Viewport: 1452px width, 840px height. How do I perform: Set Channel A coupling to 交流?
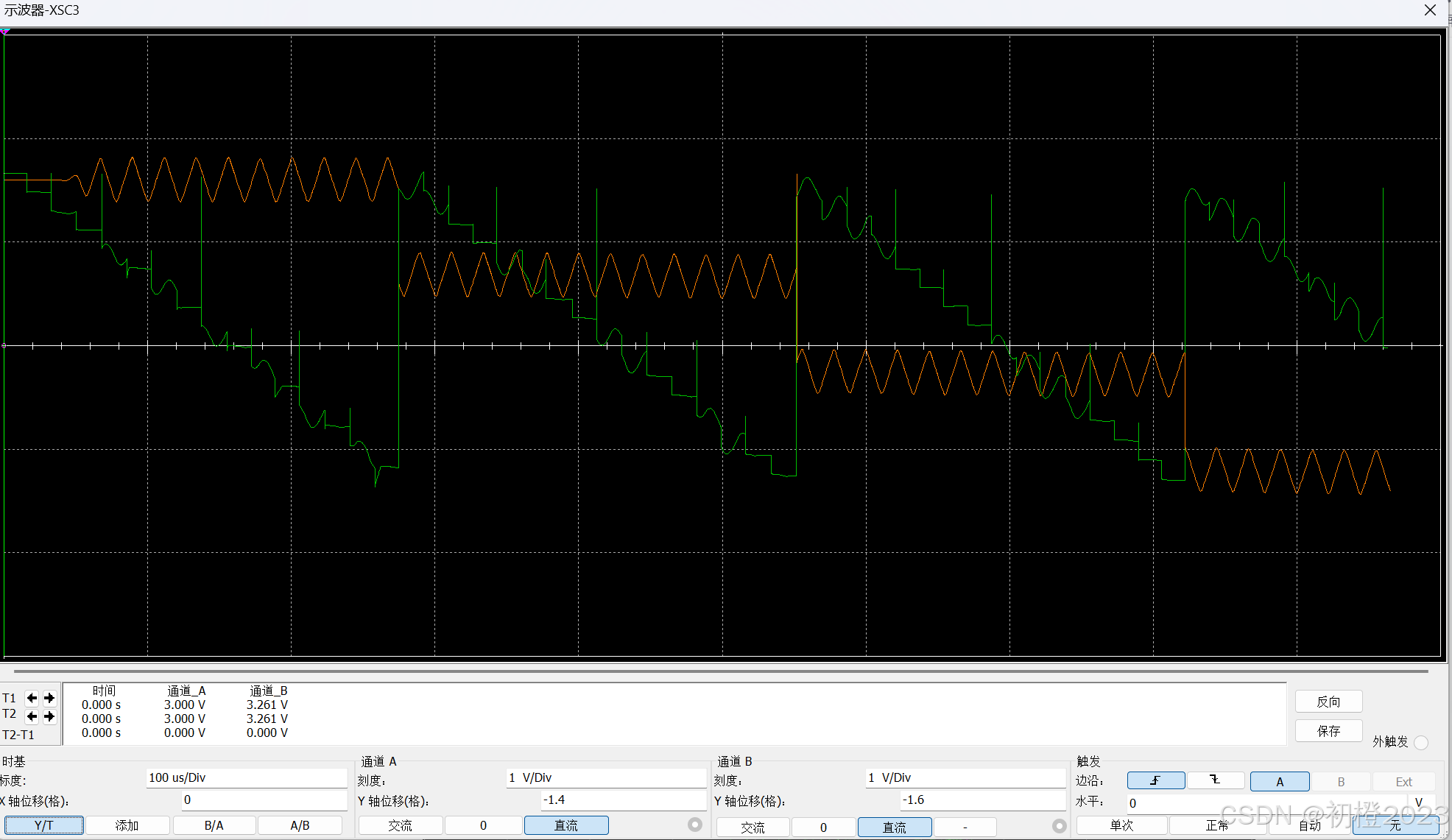click(401, 826)
